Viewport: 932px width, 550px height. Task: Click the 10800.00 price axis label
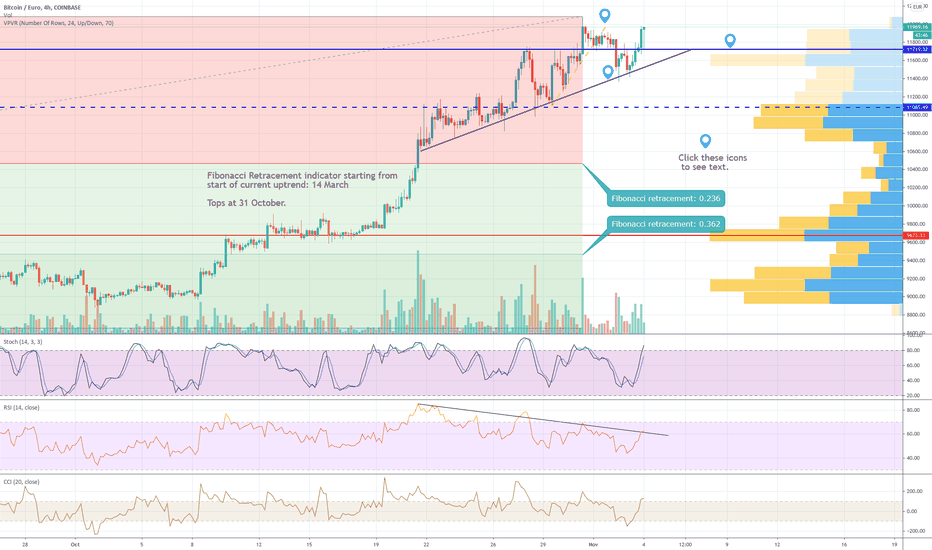917,133
